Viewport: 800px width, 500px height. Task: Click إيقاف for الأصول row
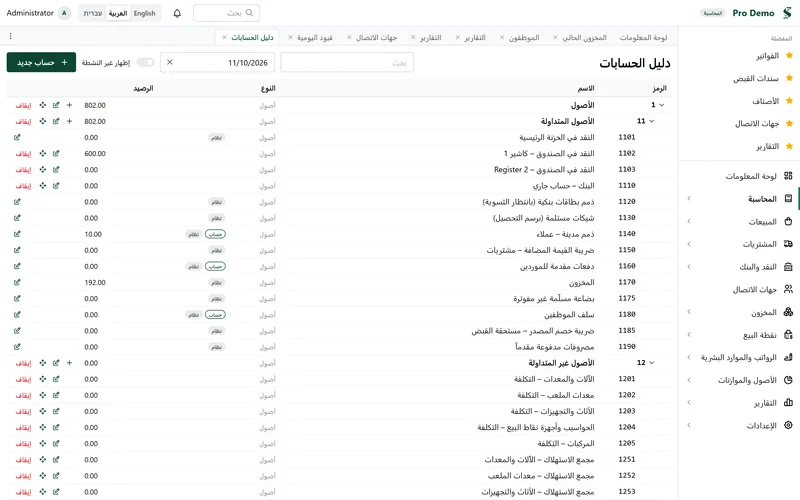click(23, 105)
